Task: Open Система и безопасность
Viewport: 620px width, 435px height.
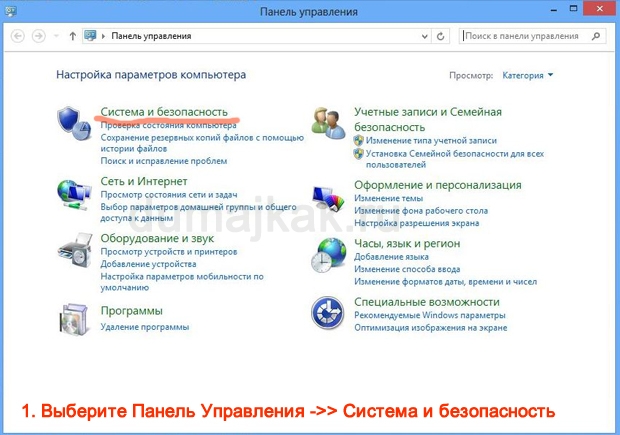Action: tap(164, 112)
